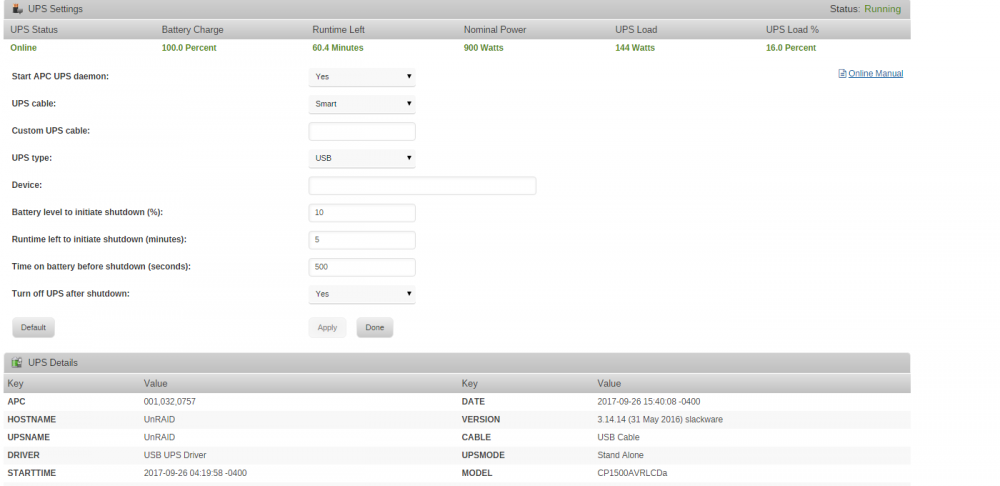Click the Battery level to initiate shutdown field
The height and width of the screenshot is (486, 1000).
pos(362,212)
